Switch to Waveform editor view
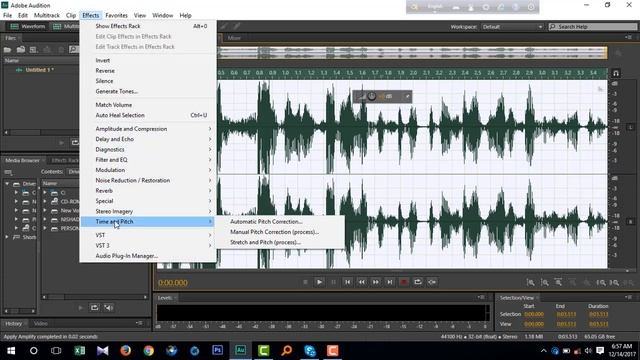This screenshot has height=360, width=640. pyautogui.click(x=28, y=27)
